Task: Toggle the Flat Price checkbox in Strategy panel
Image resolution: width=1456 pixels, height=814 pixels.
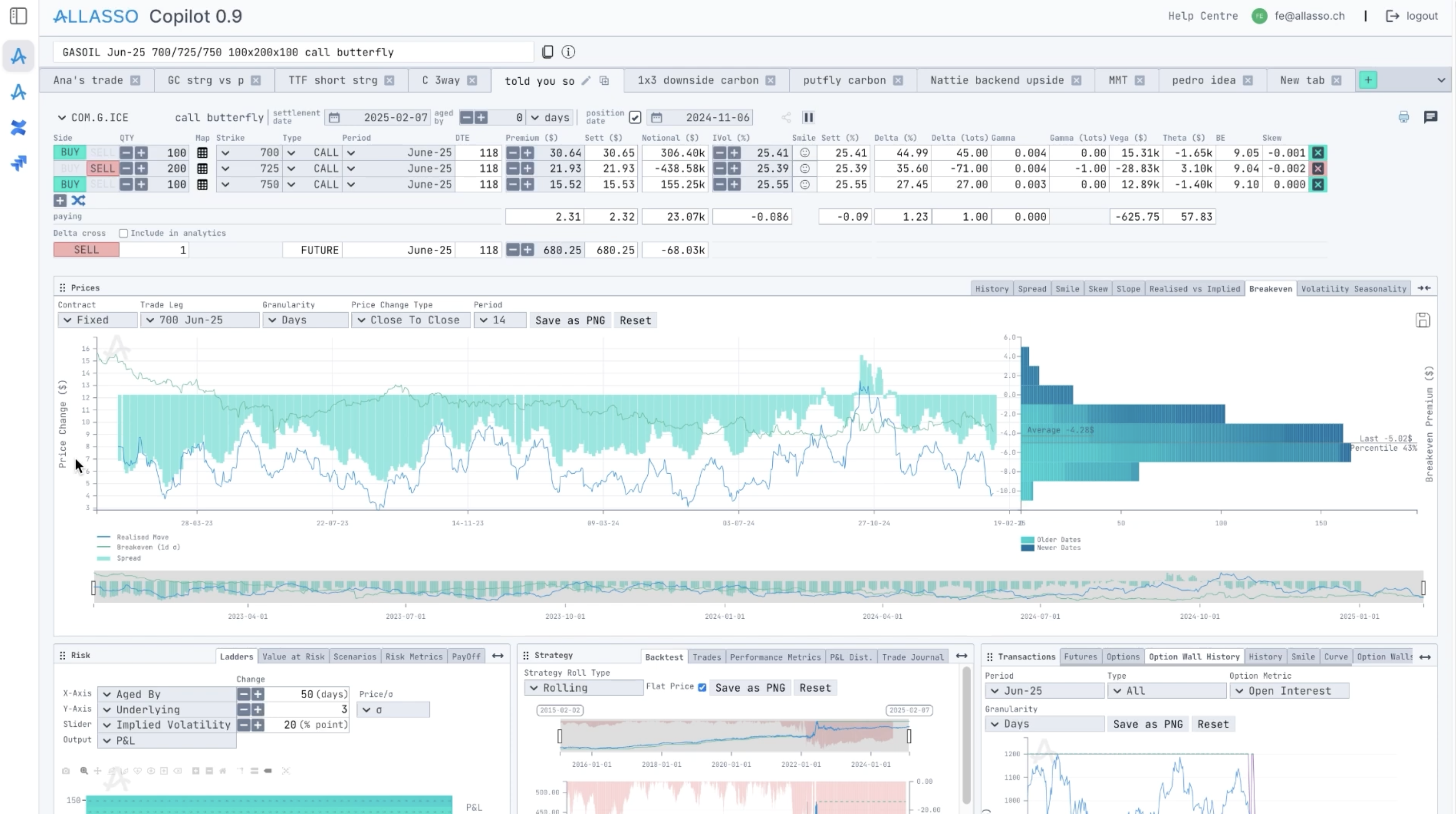Action: click(x=702, y=687)
